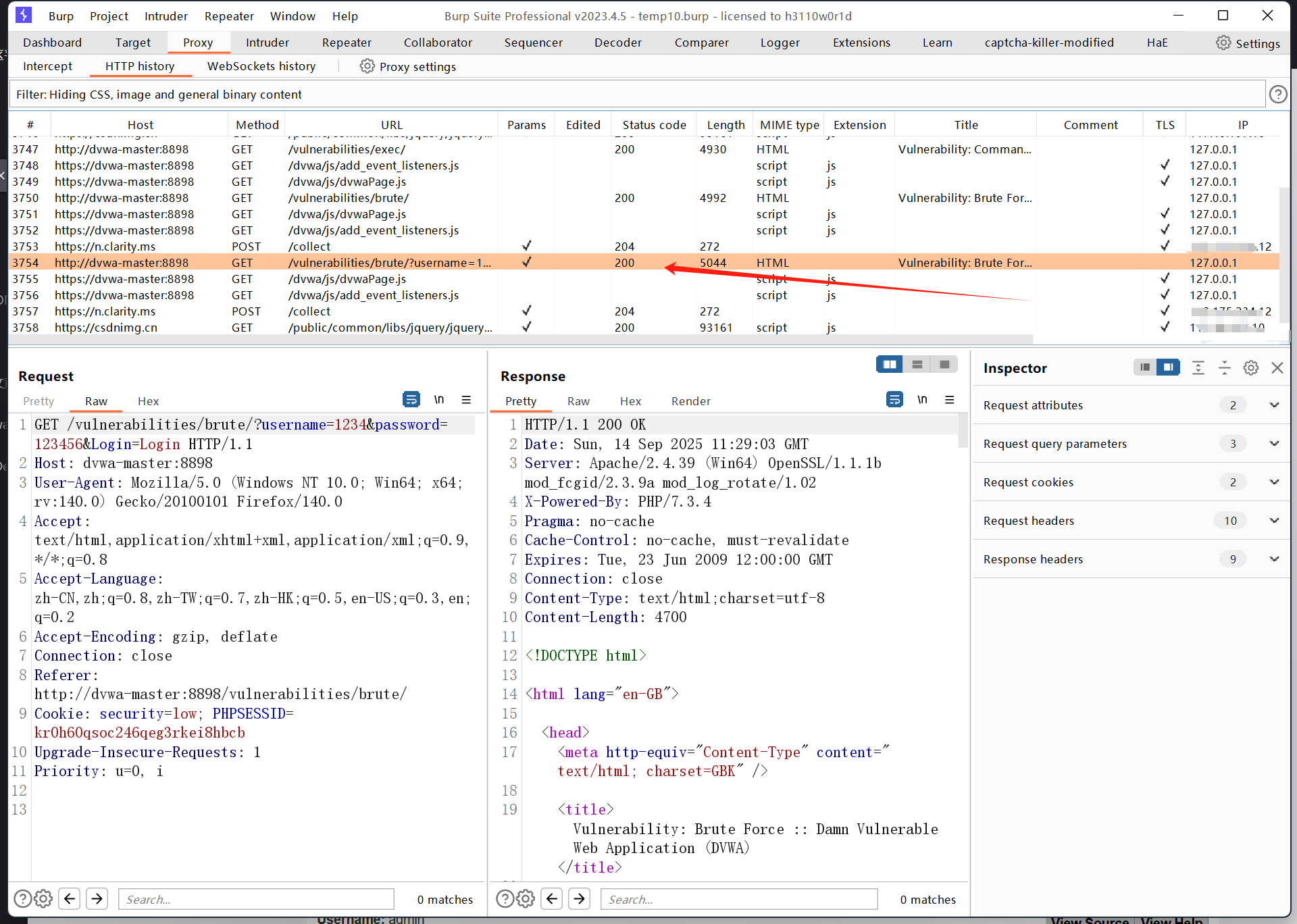Image resolution: width=1297 pixels, height=924 pixels.
Task: Sort history by MIME type column
Action: 789,125
